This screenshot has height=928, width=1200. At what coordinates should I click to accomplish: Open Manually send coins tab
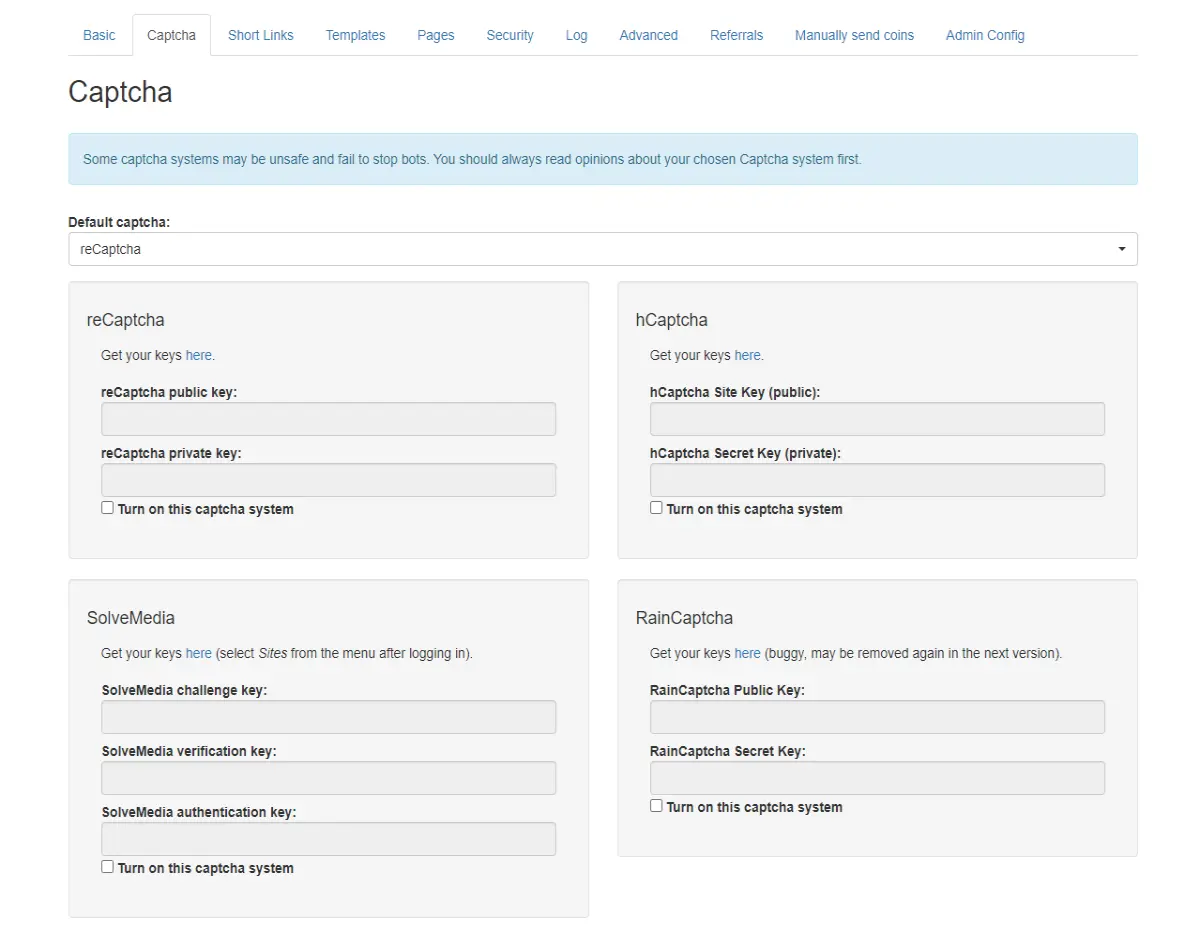(855, 35)
